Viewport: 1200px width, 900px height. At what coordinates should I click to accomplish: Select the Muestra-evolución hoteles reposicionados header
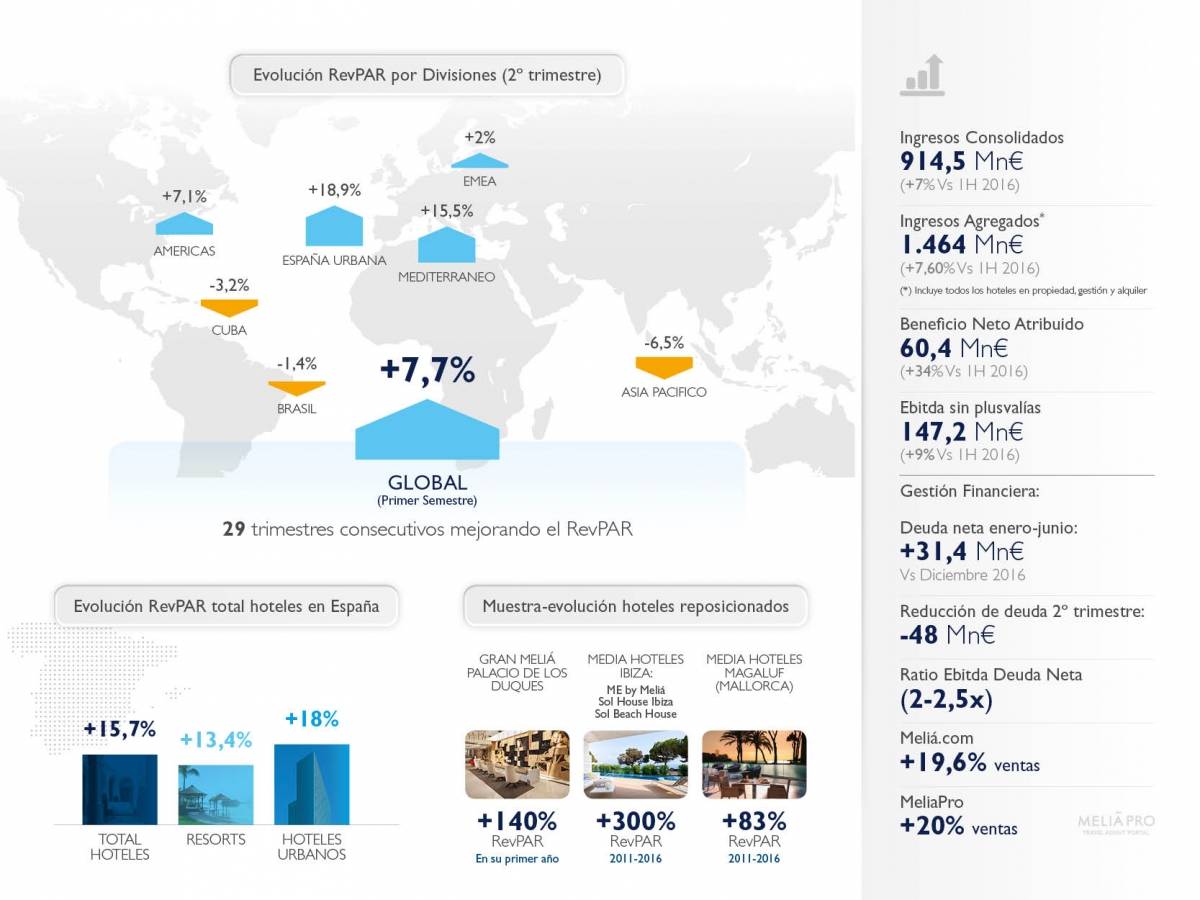coord(635,606)
